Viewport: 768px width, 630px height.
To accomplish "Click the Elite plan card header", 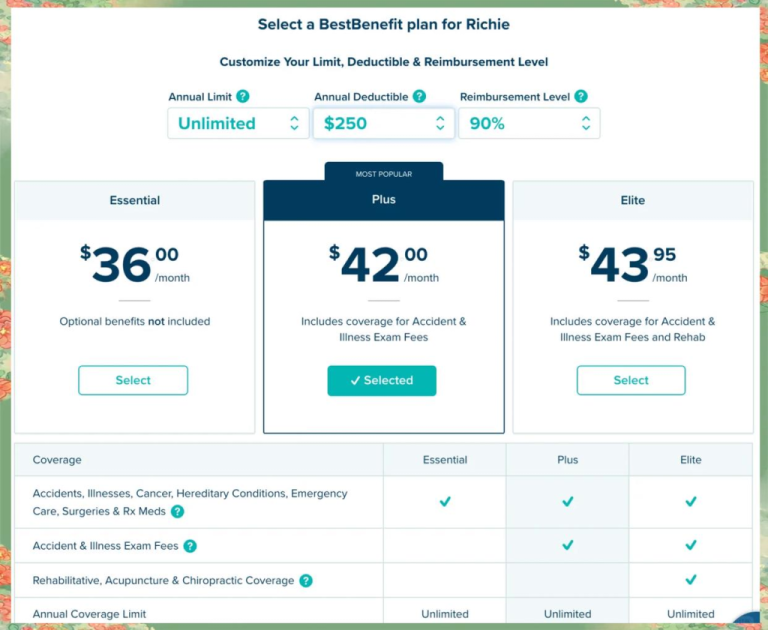I will coord(633,200).
